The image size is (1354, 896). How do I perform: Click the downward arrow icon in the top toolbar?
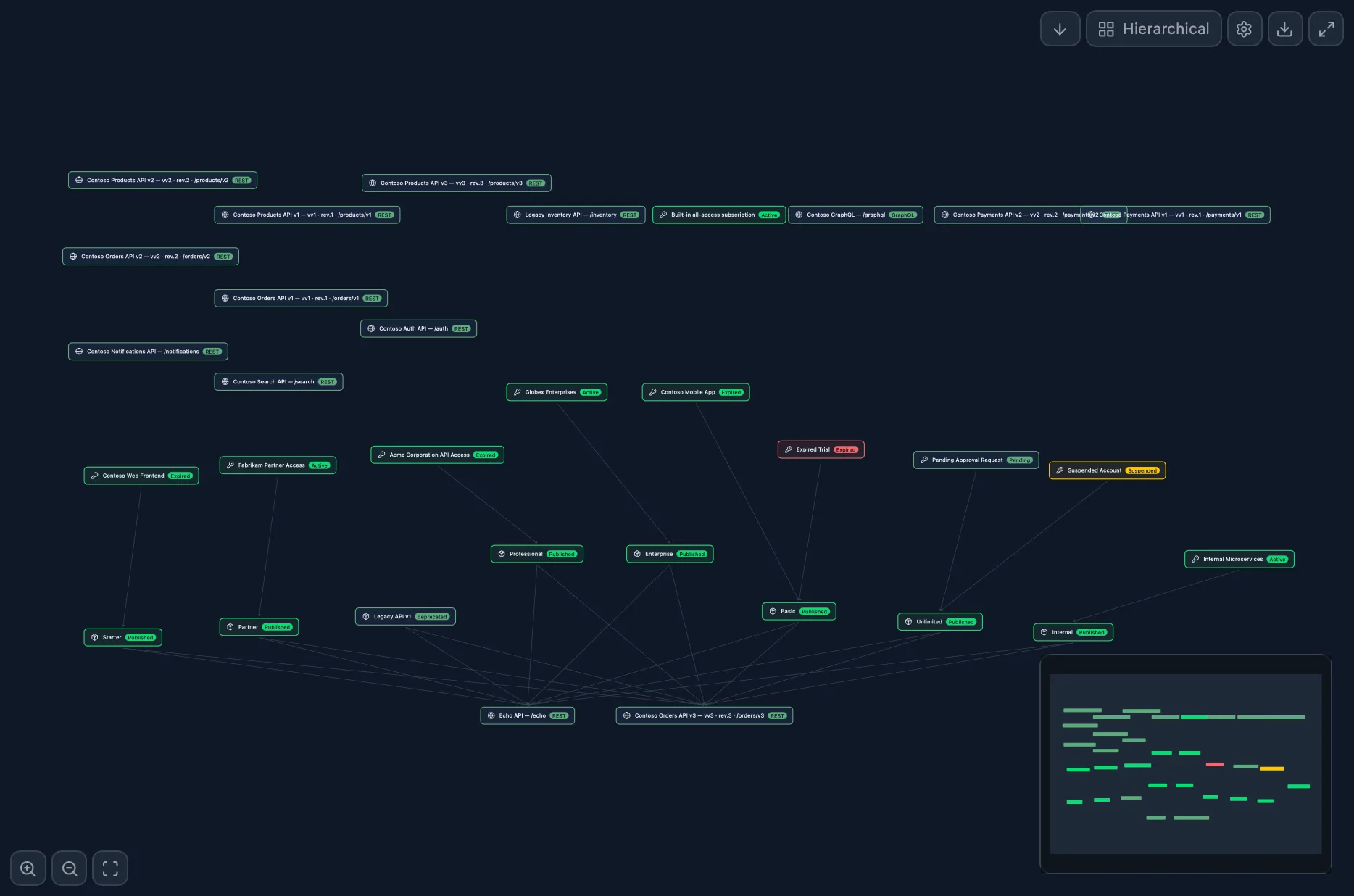tap(1060, 28)
